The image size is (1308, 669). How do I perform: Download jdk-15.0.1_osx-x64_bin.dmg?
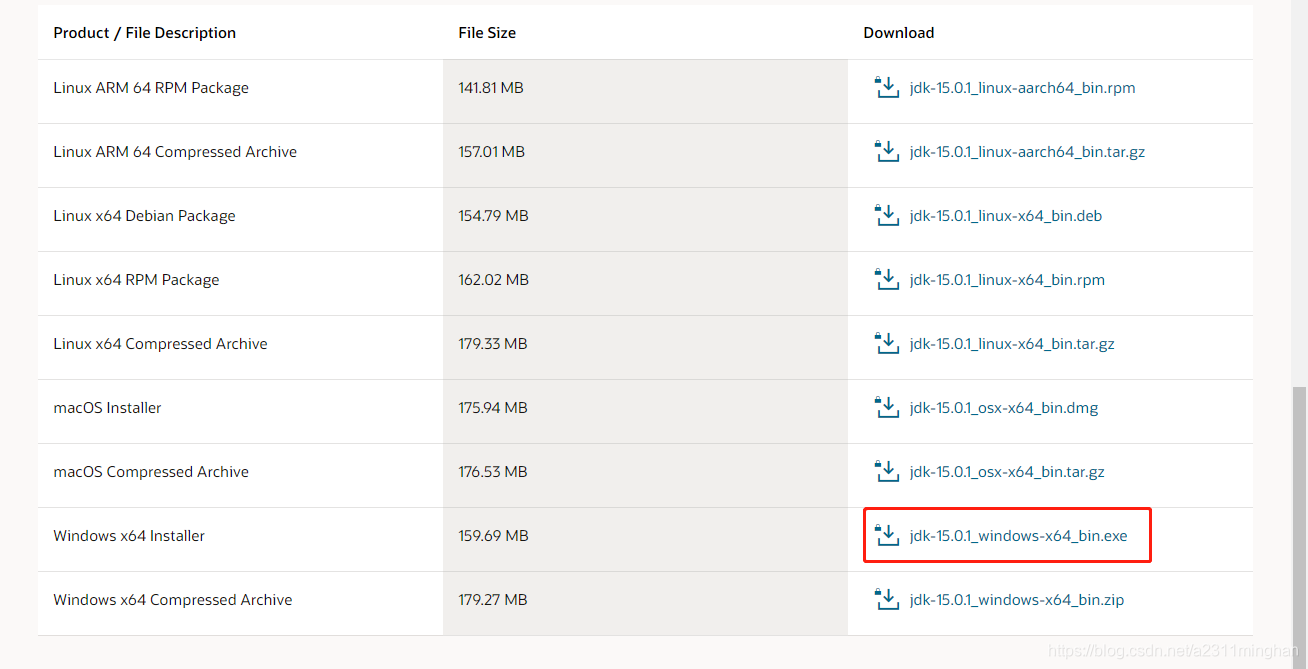coord(1004,408)
